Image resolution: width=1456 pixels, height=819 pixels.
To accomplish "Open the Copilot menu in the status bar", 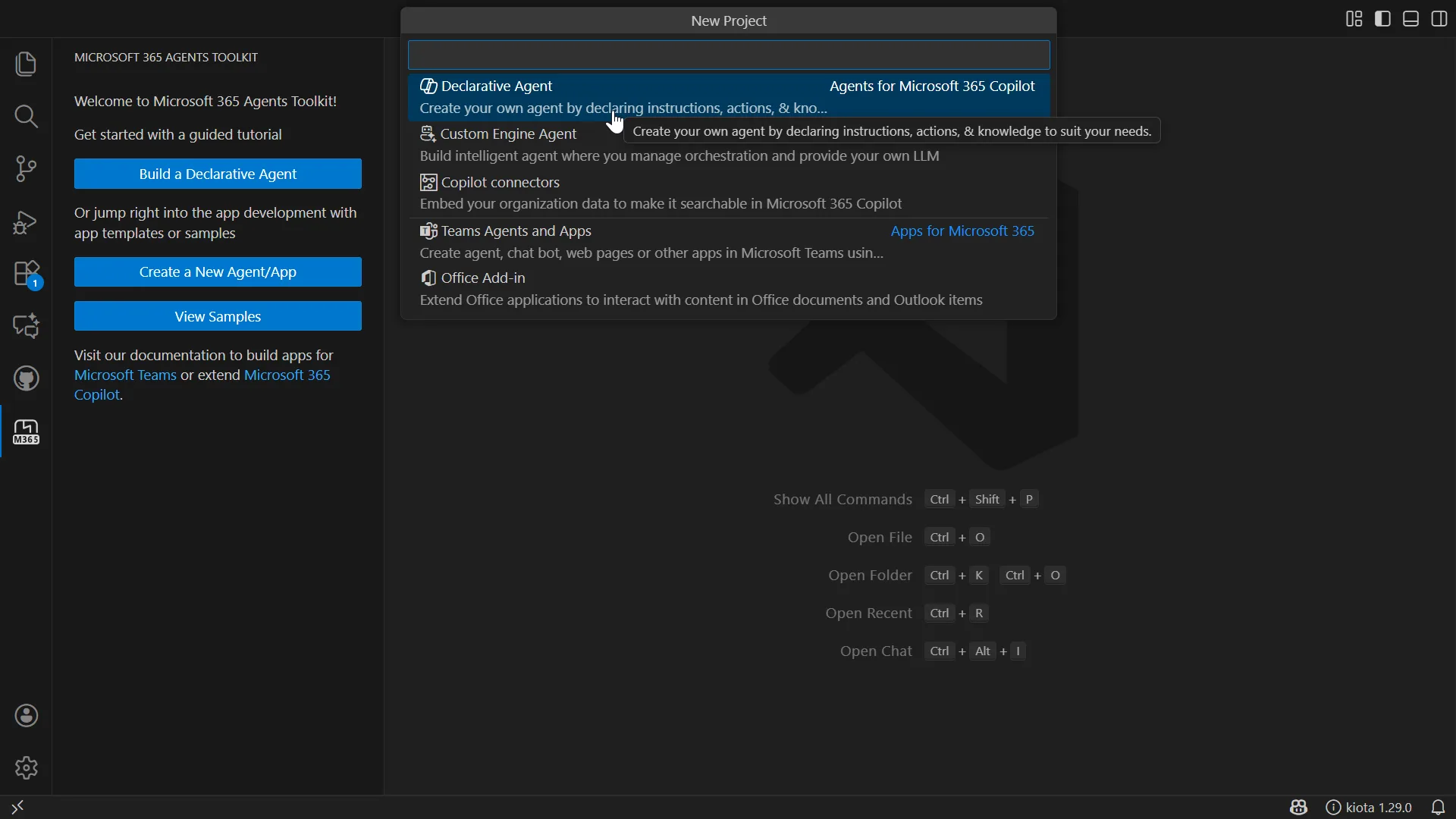I will point(1298,808).
